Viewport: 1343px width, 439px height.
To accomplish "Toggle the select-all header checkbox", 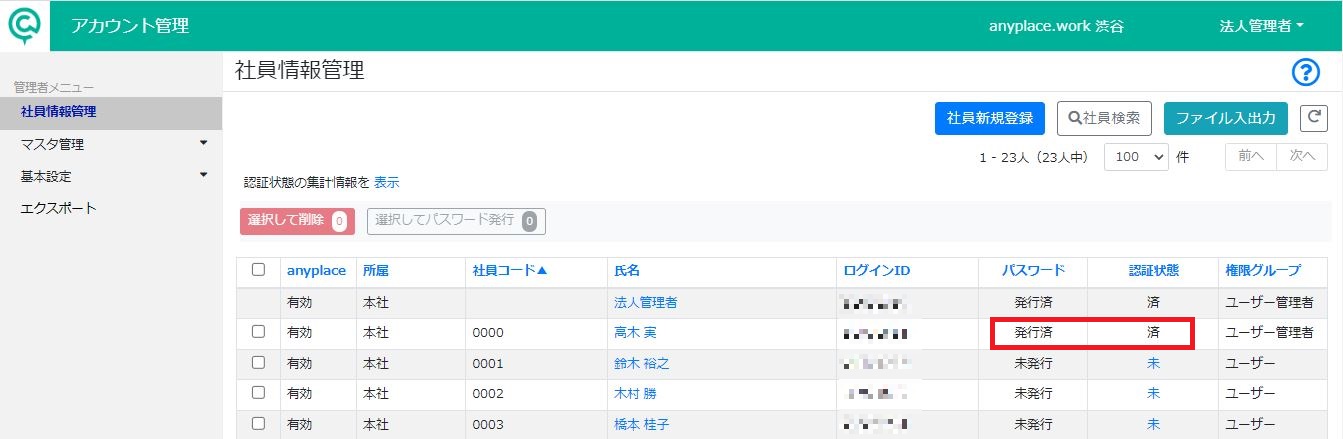I will tap(259, 270).
